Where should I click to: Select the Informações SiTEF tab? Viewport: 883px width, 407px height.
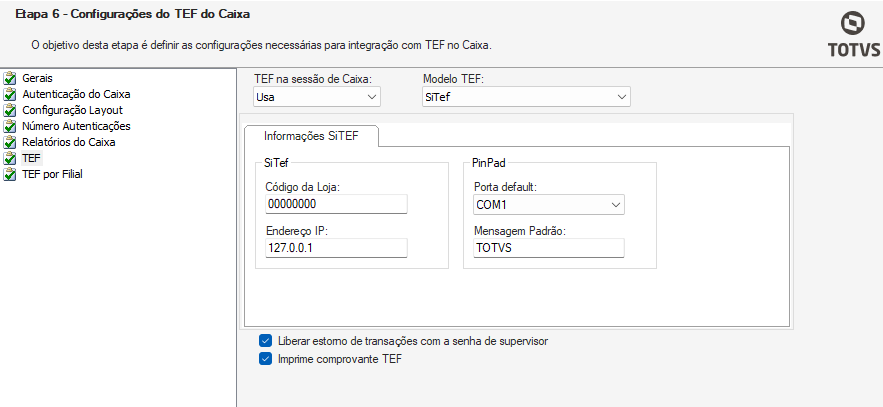click(309, 135)
